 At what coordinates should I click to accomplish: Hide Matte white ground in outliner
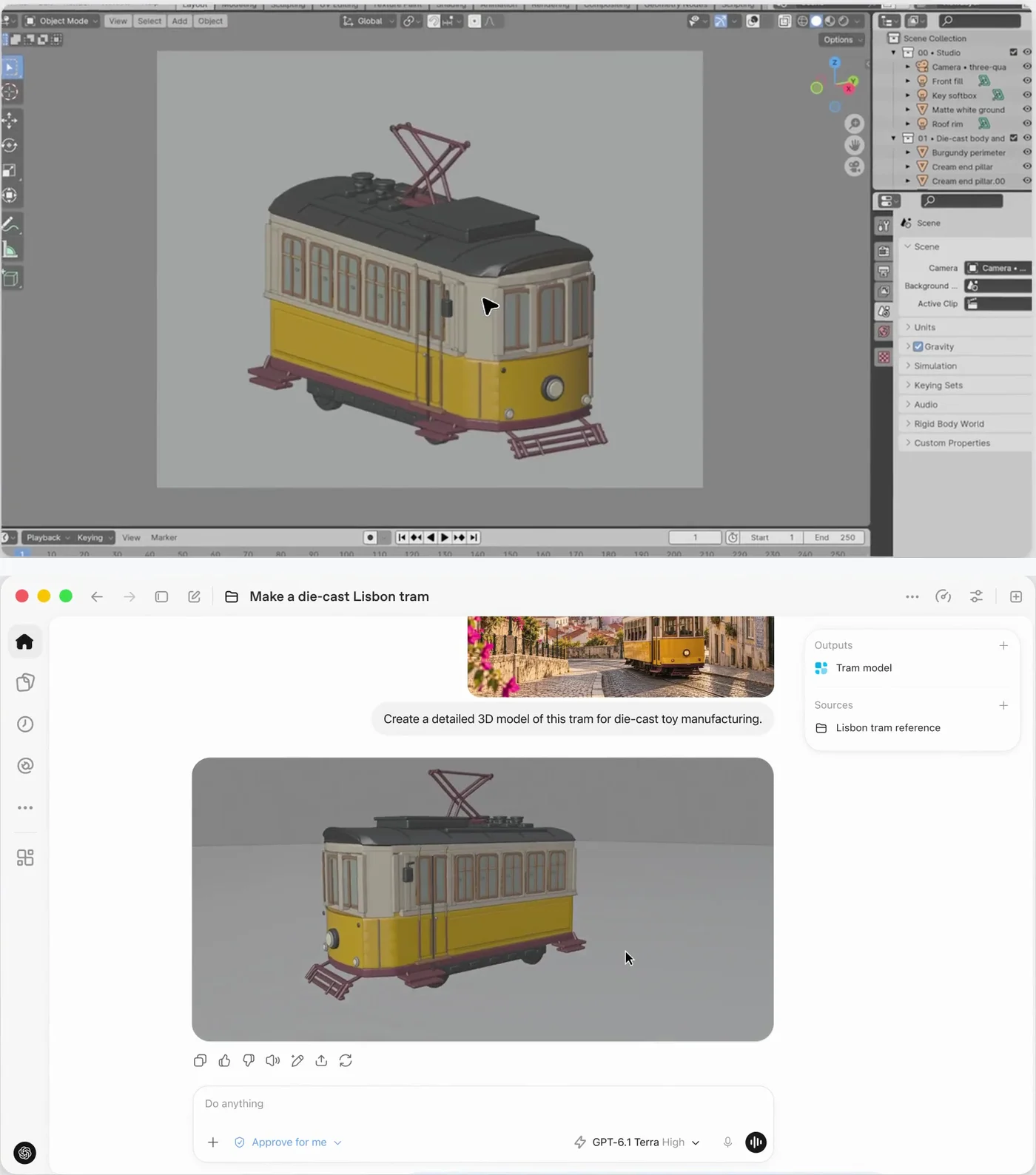click(x=1027, y=110)
